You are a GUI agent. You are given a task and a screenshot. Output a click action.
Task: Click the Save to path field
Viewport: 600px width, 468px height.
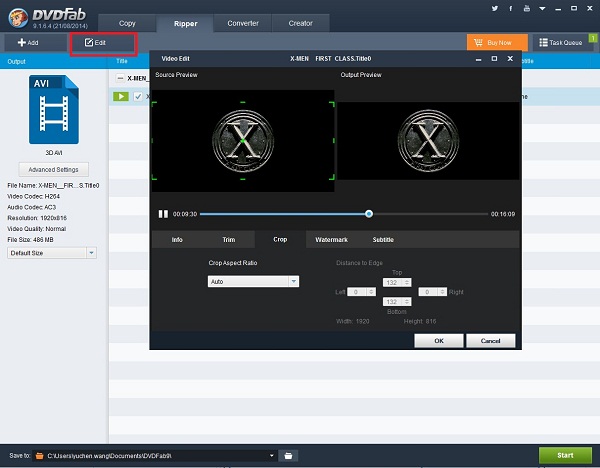[x=155, y=455]
